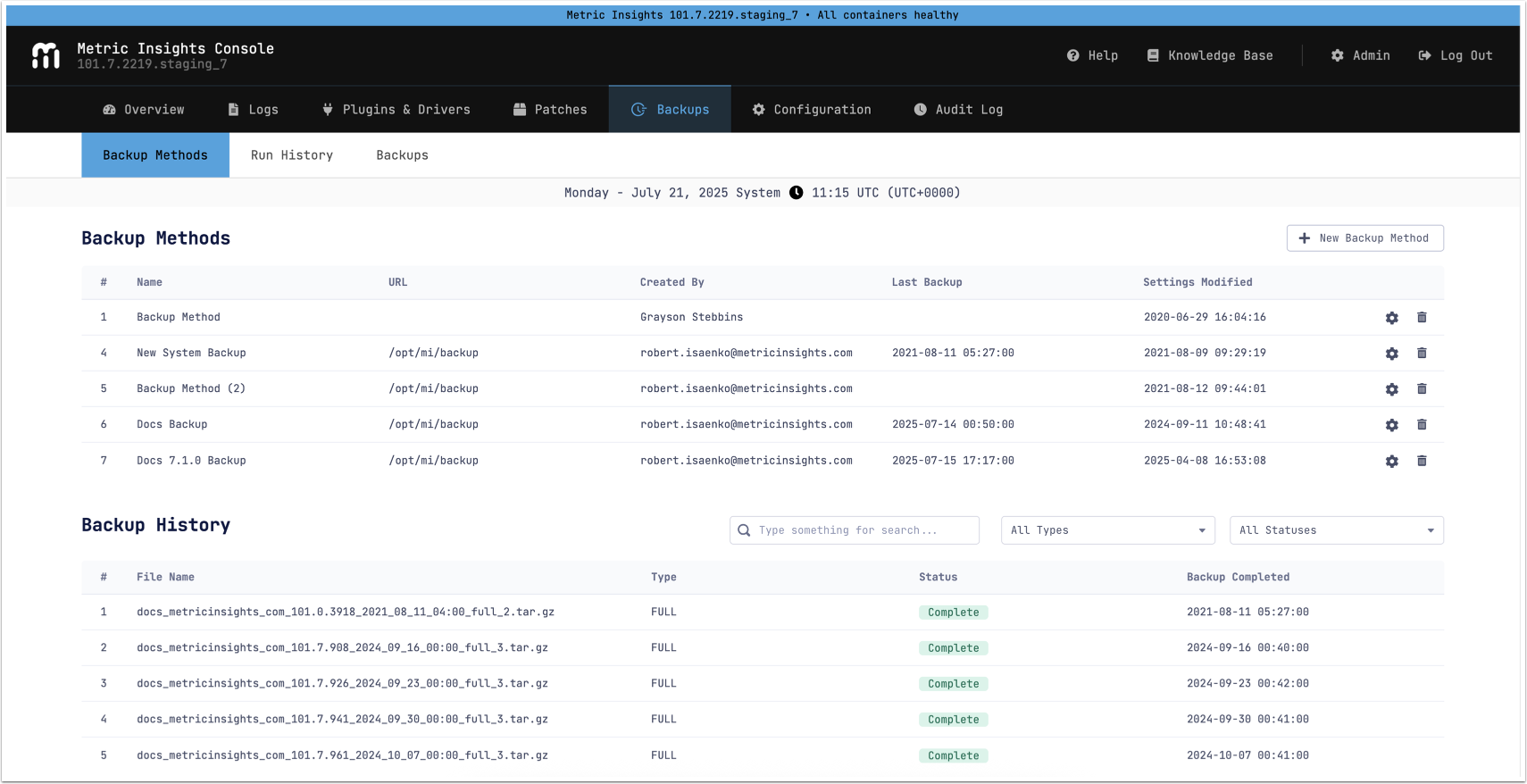Focus the Backup History search field
The height and width of the screenshot is (784, 1527).
pos(862,530)
